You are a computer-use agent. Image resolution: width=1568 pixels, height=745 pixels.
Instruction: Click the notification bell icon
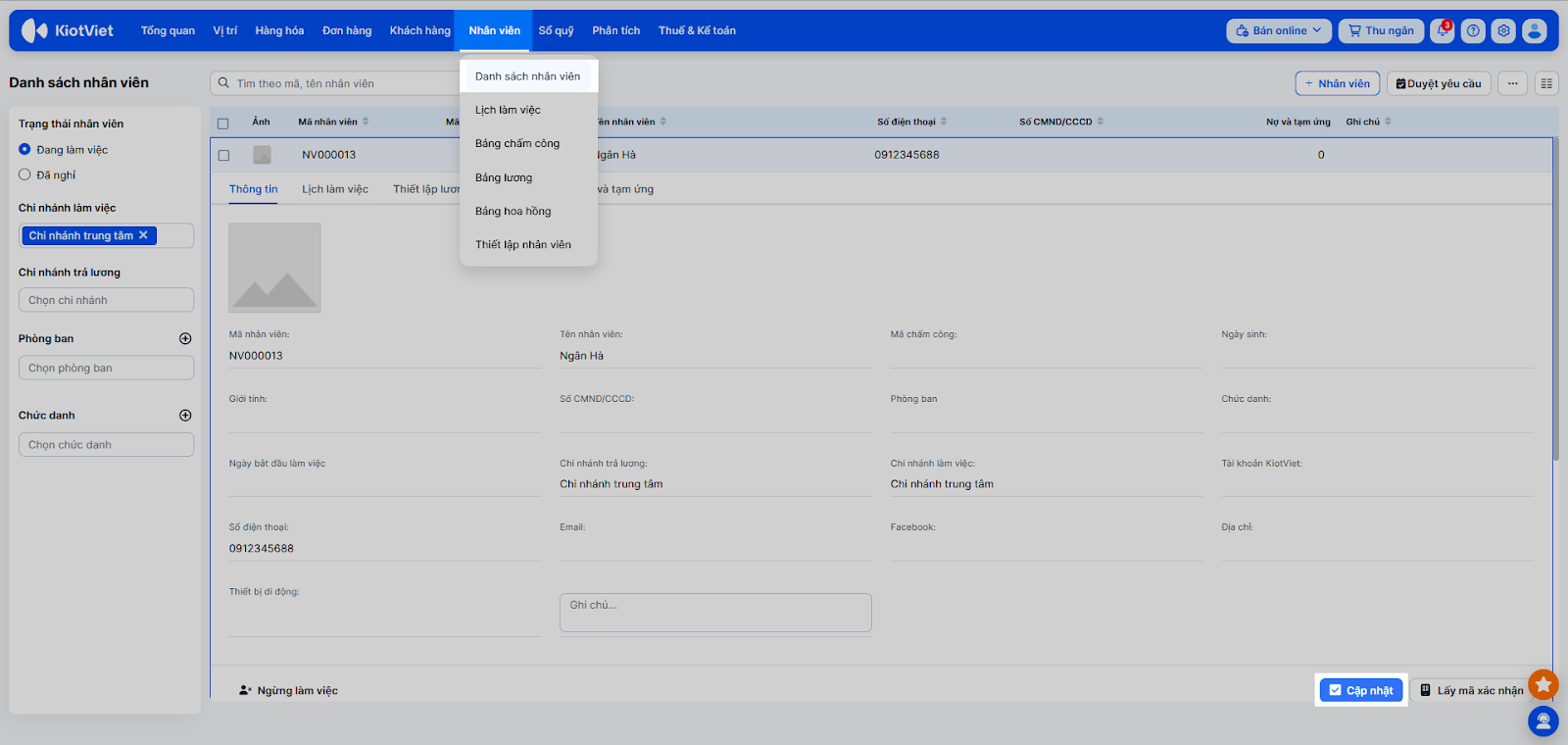tap(1442, 31)
